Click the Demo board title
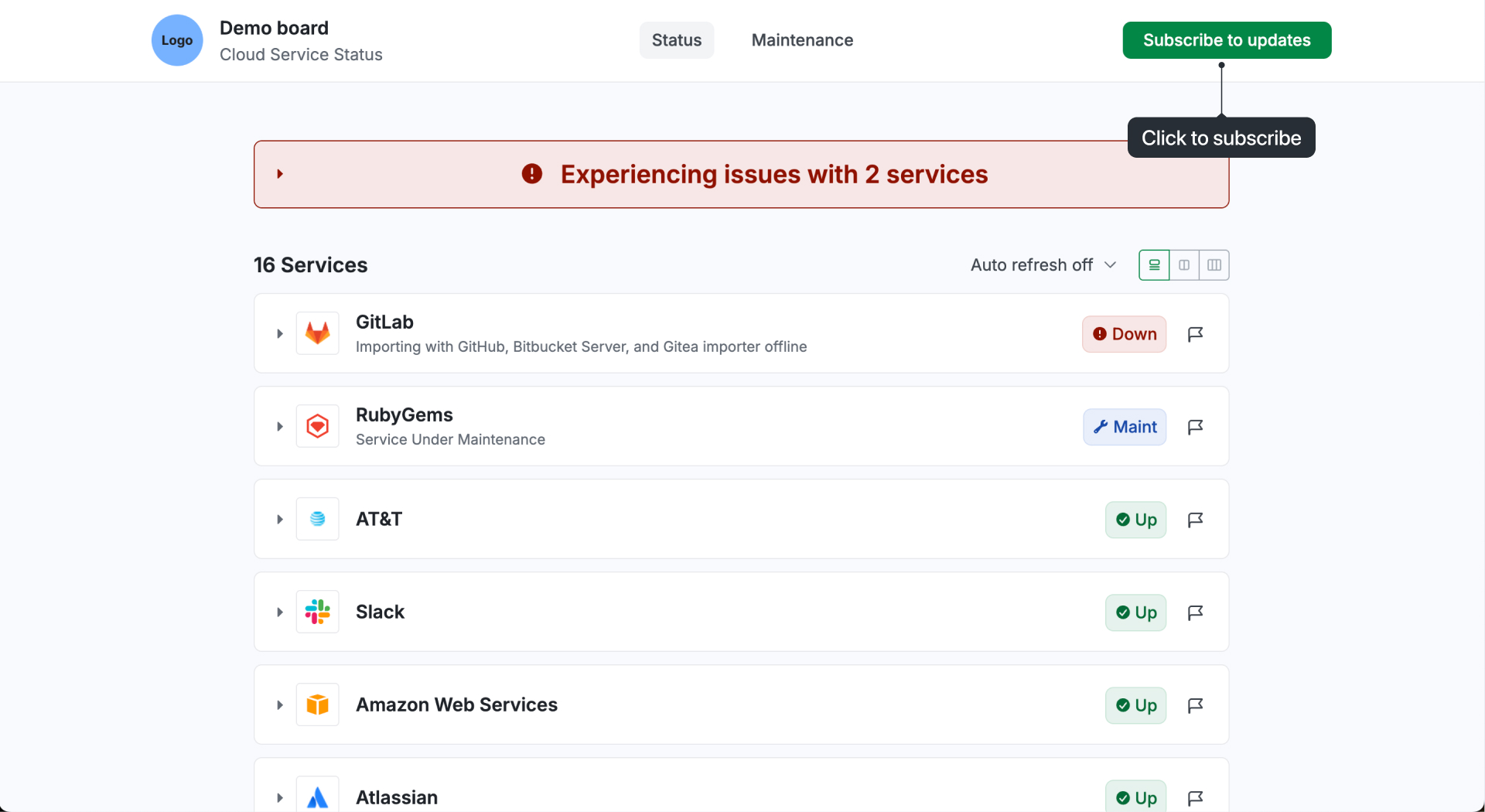Screen dimensions: 1485x812 [274, 28]
